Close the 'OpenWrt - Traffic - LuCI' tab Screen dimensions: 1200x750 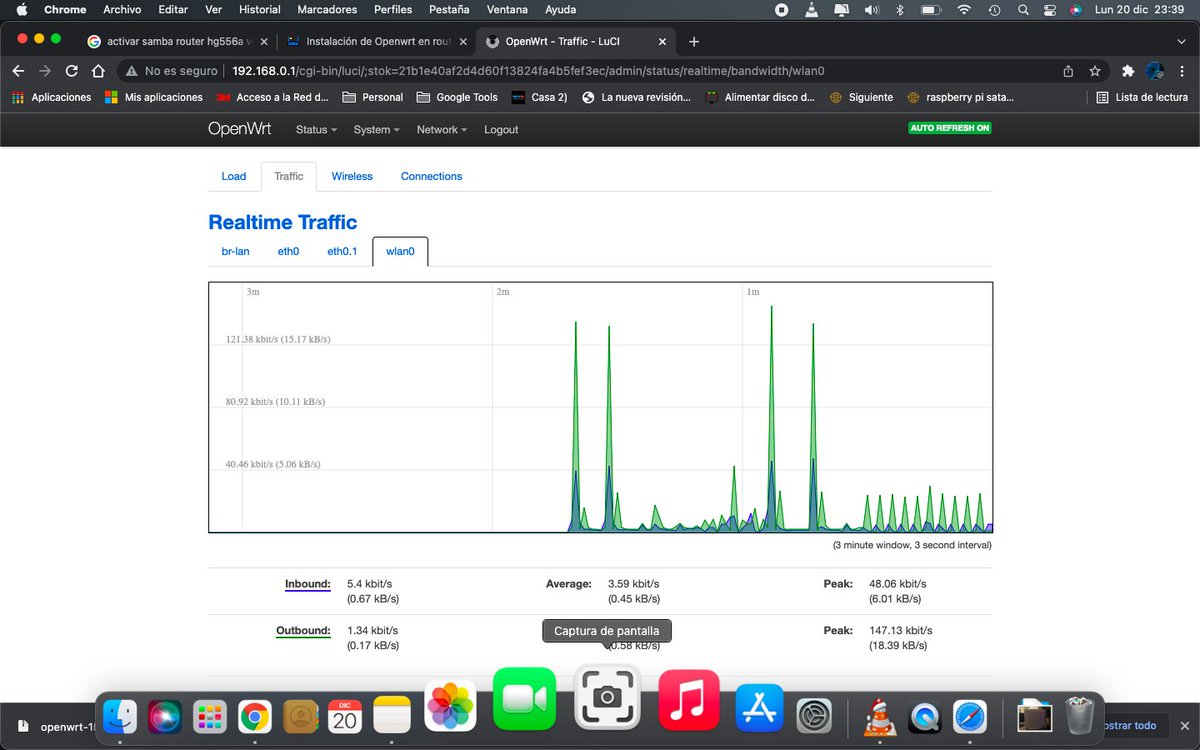click(662, 41)
